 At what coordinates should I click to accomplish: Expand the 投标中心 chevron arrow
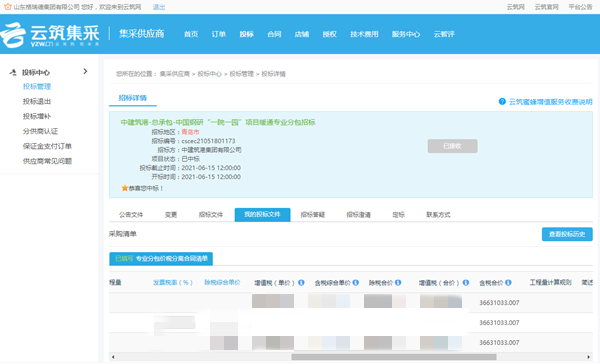tap(85, 71)
